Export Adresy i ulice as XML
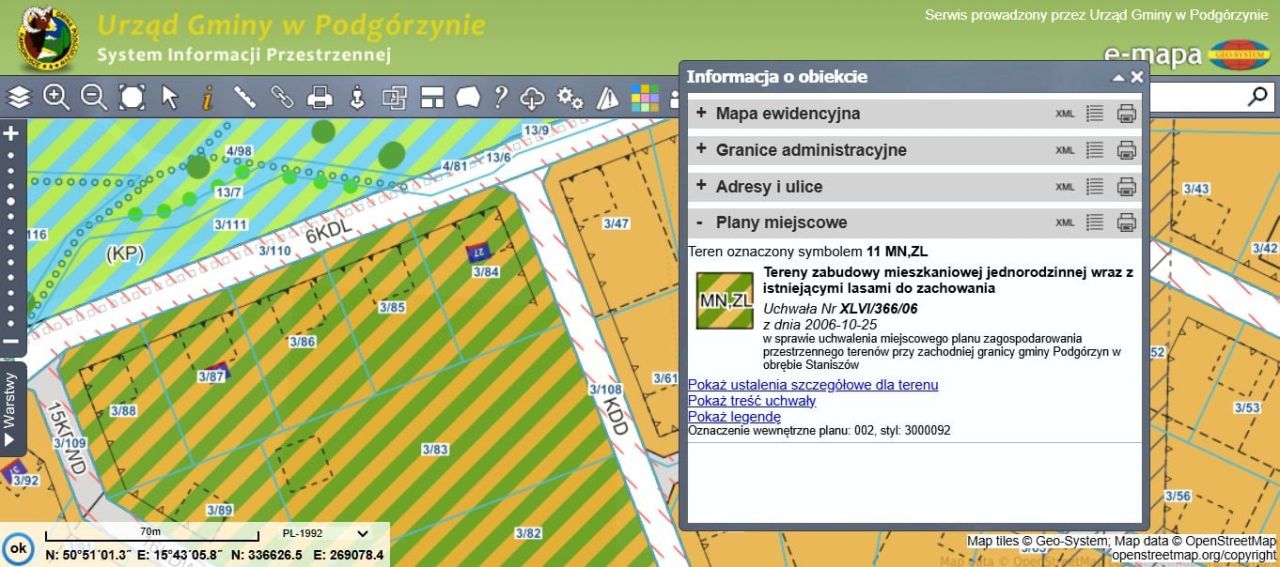Screen dimensions: 1280x567 (1065, 186)
